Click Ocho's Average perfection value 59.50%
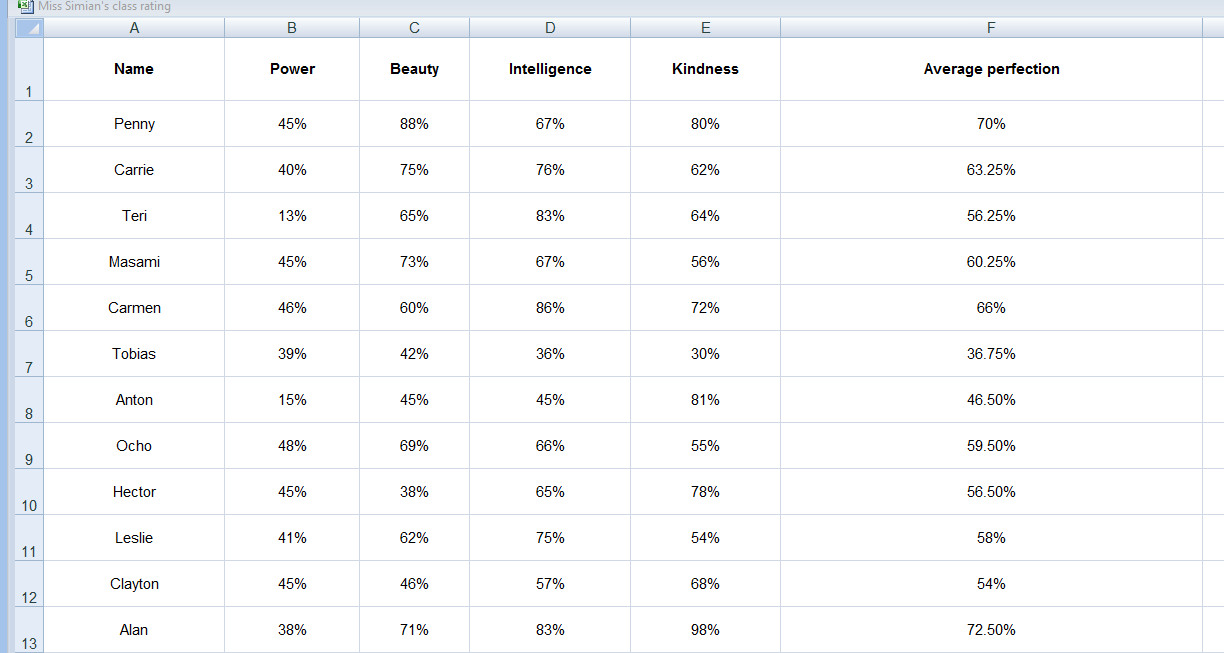This screenshot has width=1224, height=653. [990, 445]
